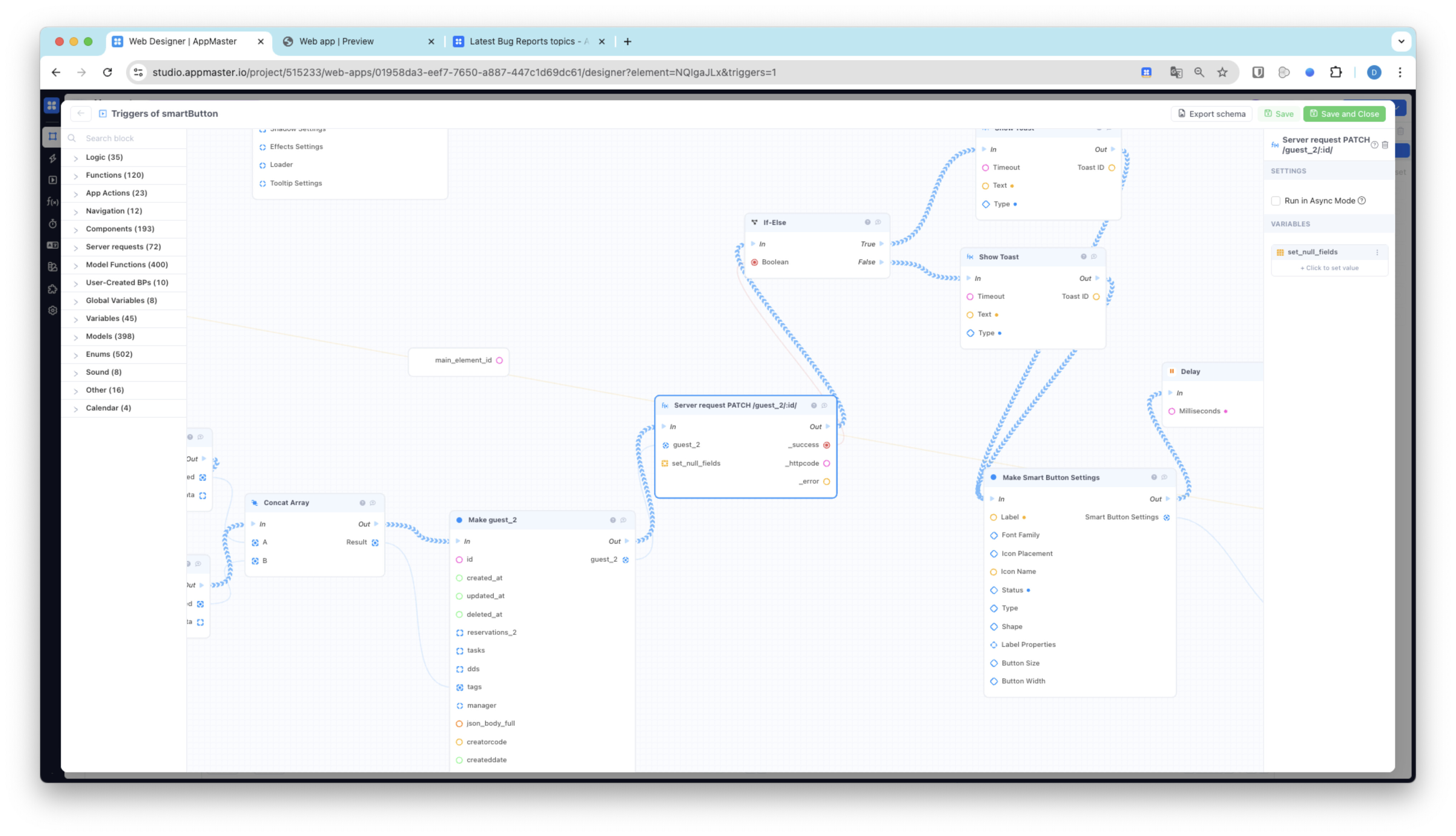Open the f(x) functions sidebar icon

click(x=52, y=202)
